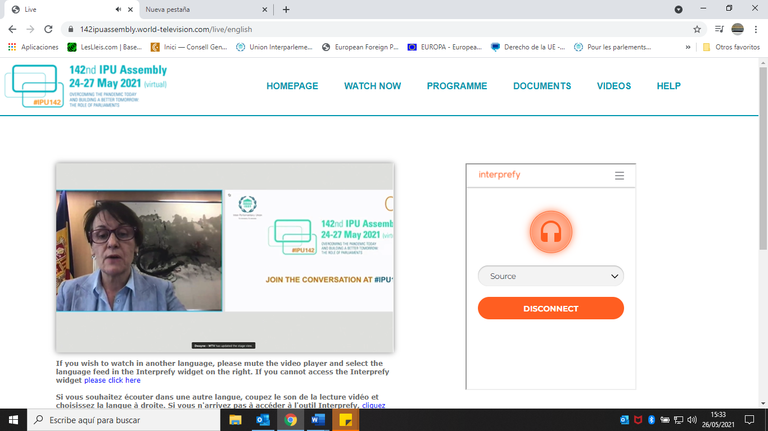The width and height of the screenshot is (768, 431).
Task: Mute audio on the Live tab
Action: coord(118,9)
